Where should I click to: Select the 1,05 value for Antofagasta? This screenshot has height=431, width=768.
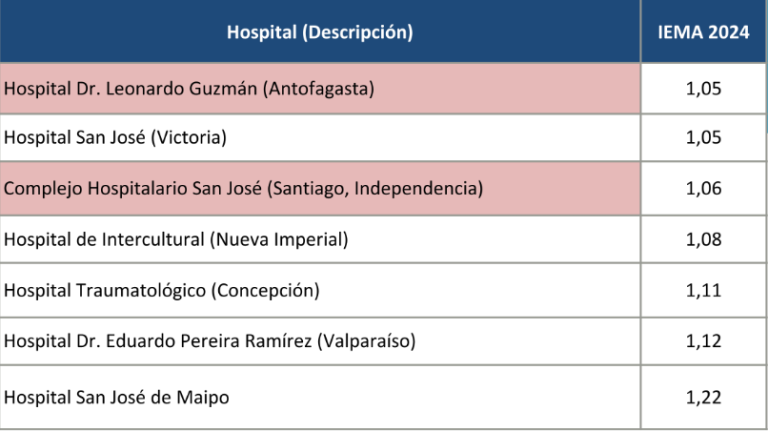(703, 89)
